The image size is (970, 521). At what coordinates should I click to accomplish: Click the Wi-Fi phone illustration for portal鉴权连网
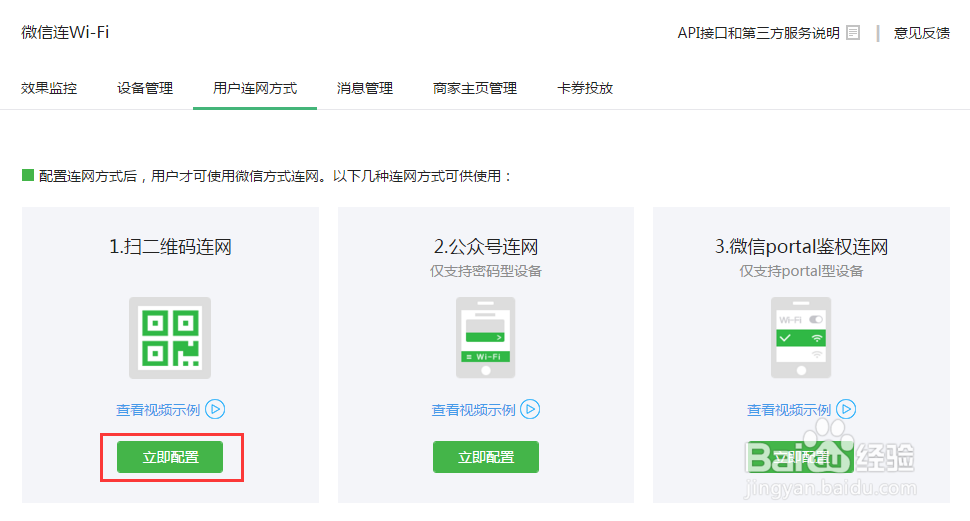tap(801, 338)
